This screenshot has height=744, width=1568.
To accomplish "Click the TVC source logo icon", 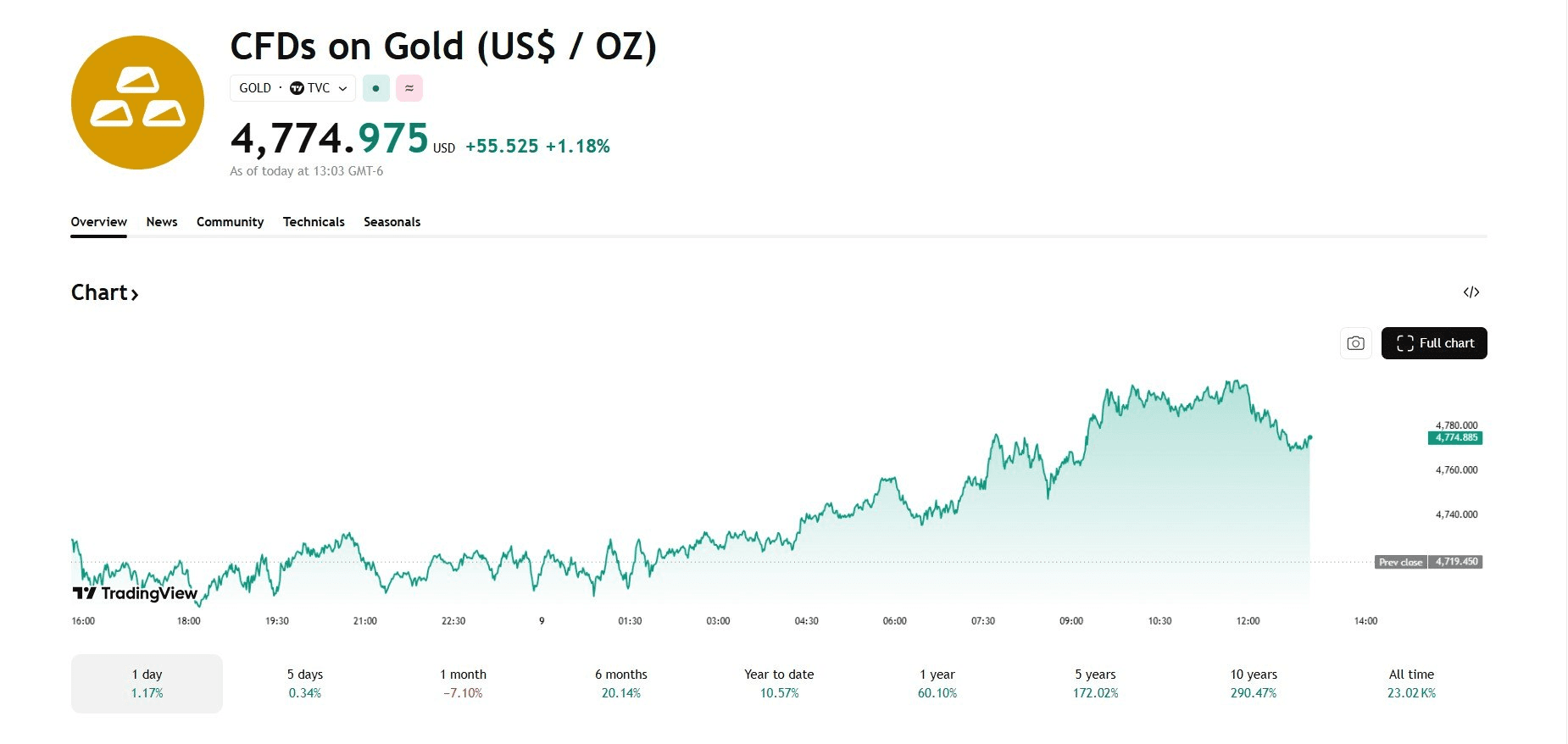I will [x=297, y=88].
